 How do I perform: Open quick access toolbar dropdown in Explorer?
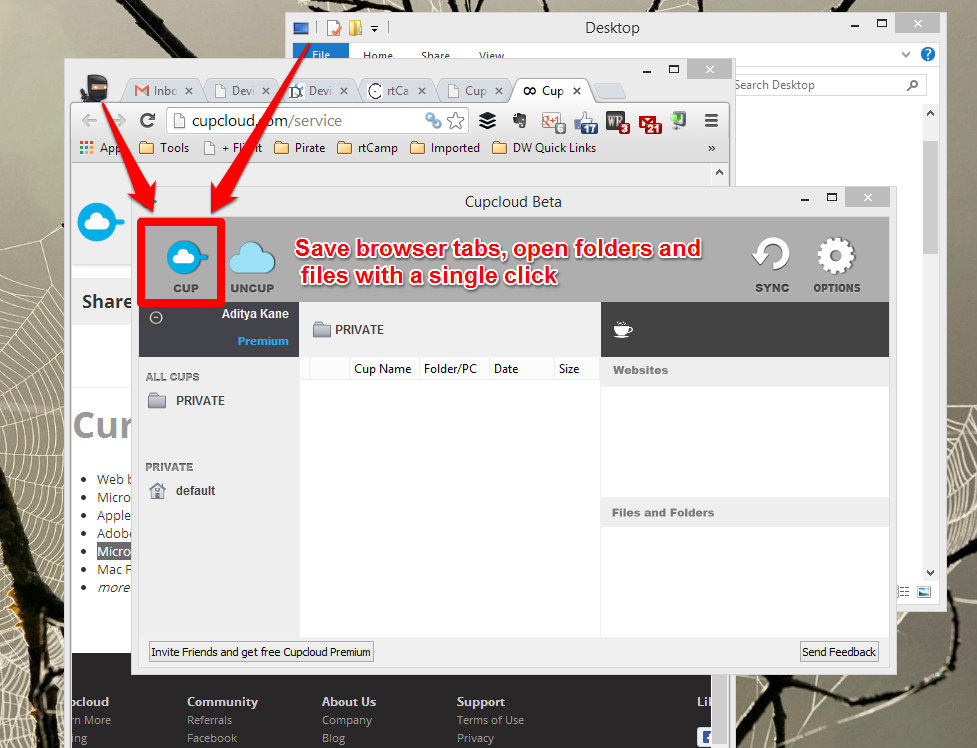374,29
